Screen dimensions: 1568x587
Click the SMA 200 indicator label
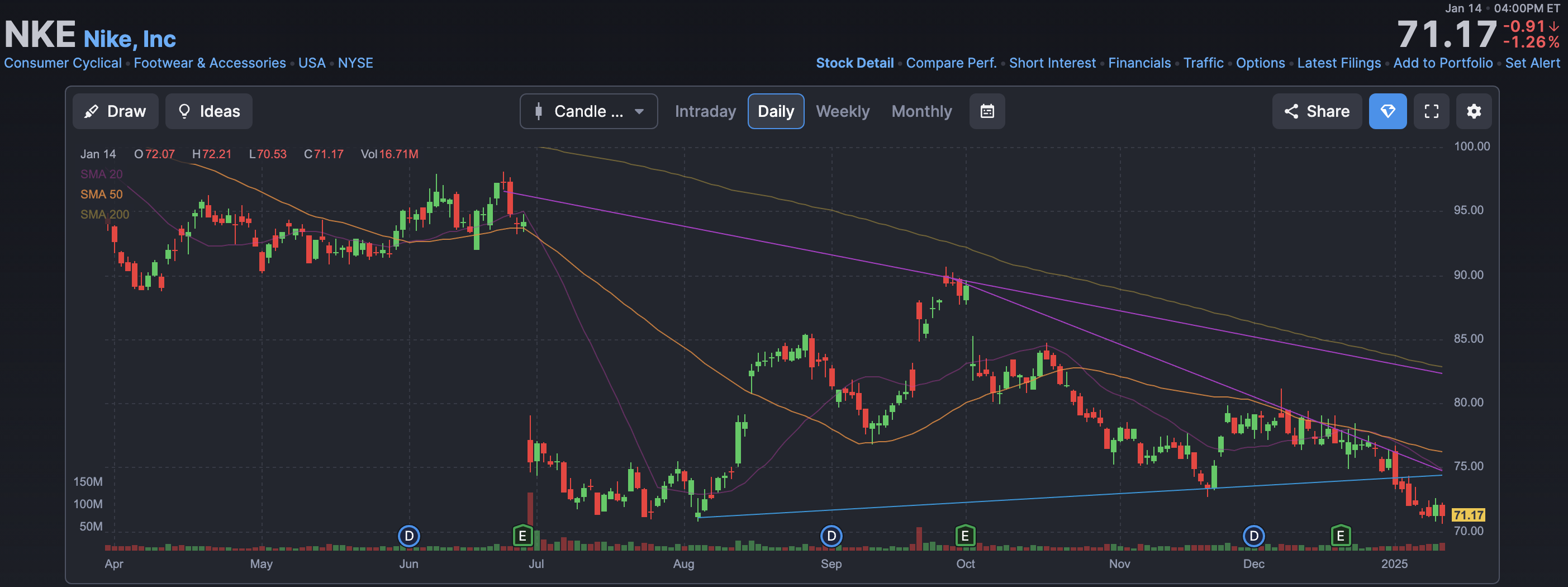pos(104,214)
